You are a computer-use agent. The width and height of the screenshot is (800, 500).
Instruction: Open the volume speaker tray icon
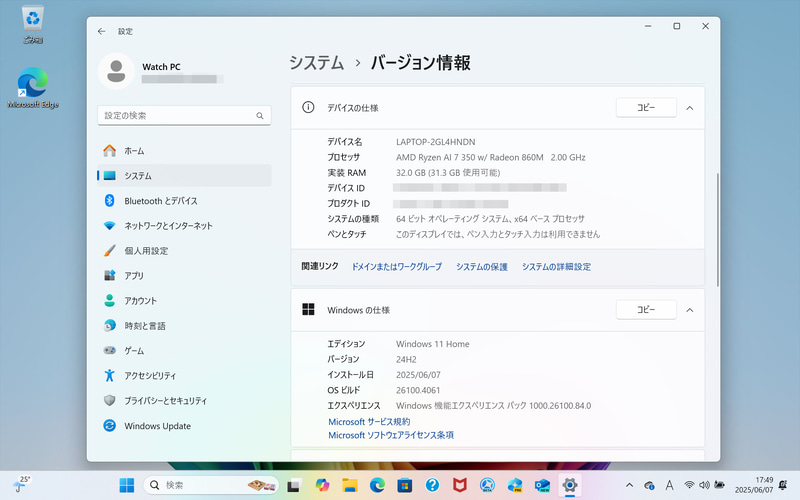point(704,485)
